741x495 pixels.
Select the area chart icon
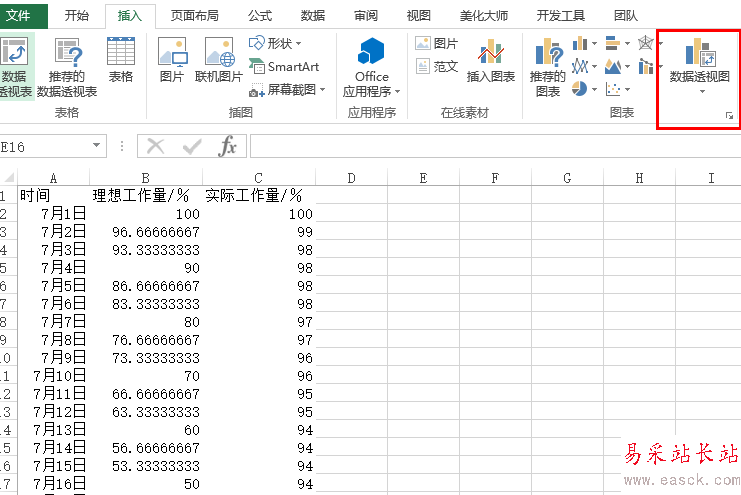(x=612, y=66)
